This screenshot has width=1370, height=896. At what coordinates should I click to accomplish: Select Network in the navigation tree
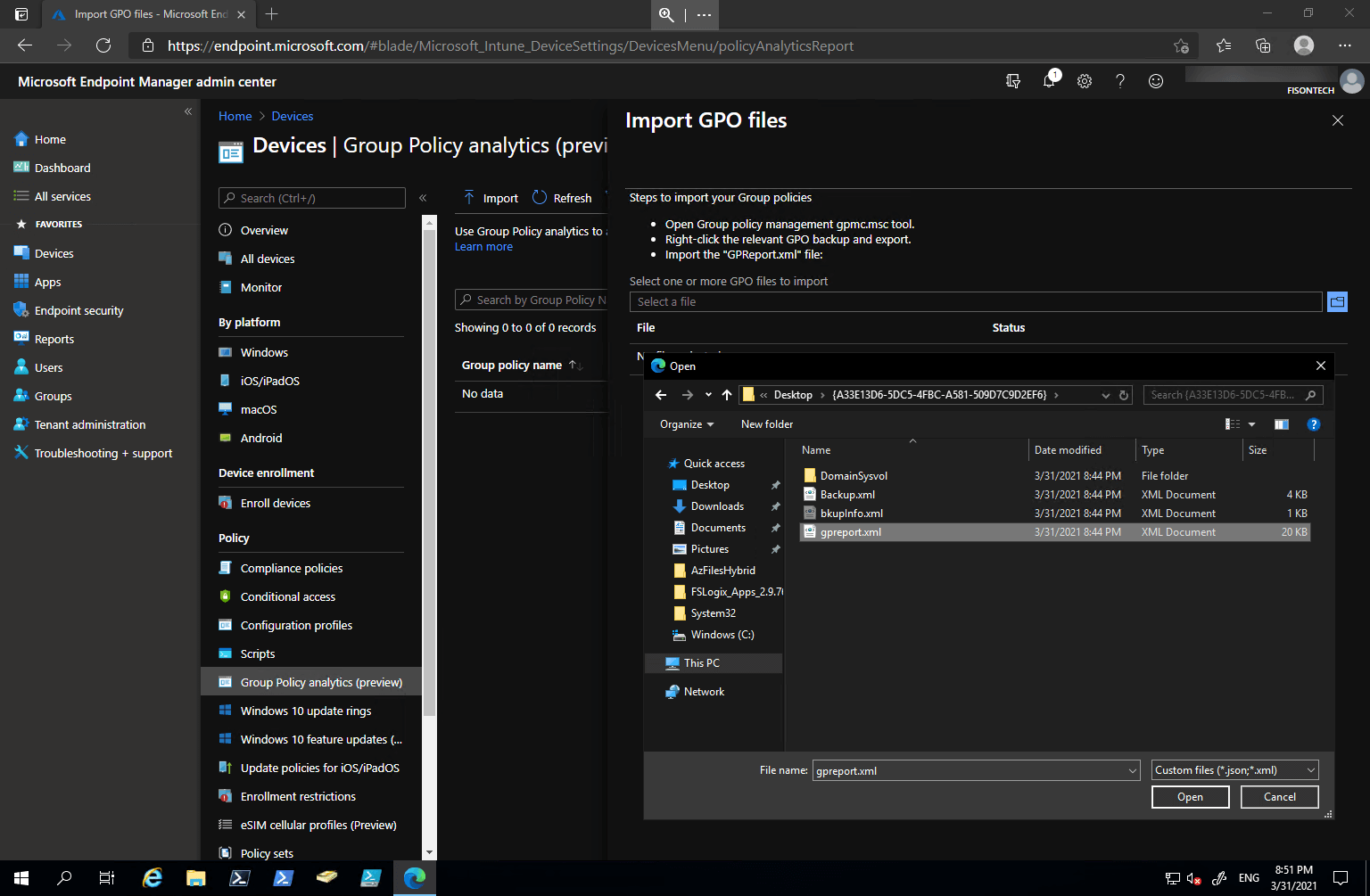pos(704,692)
